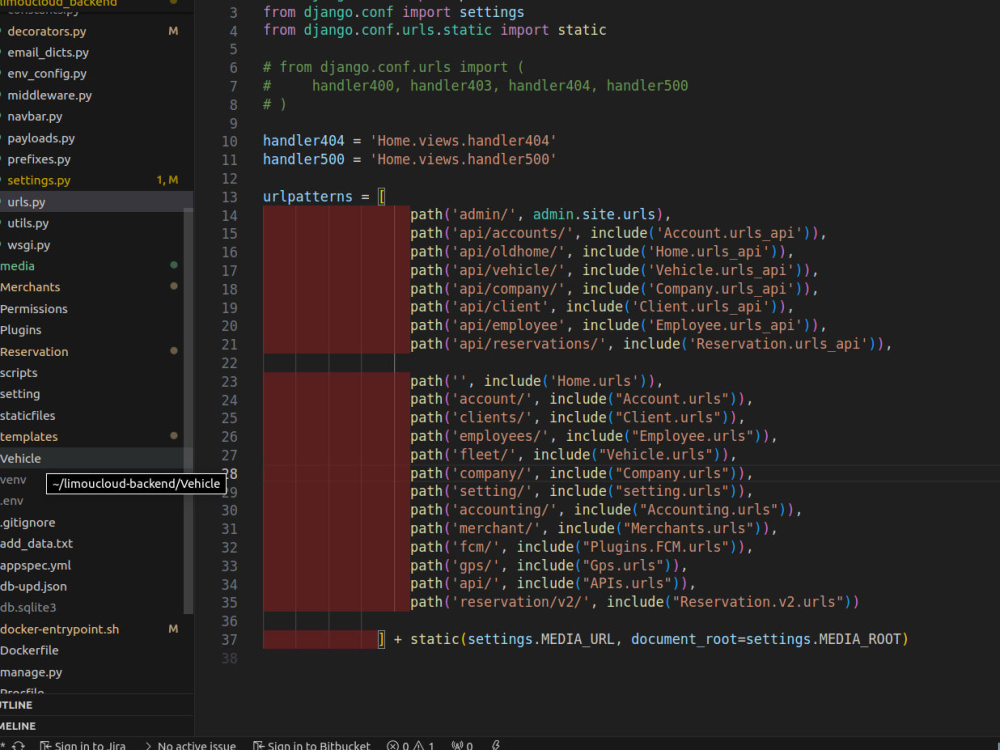Click the sync changes icon in status bar
The image size is (1000, 750).
point(18,746)
